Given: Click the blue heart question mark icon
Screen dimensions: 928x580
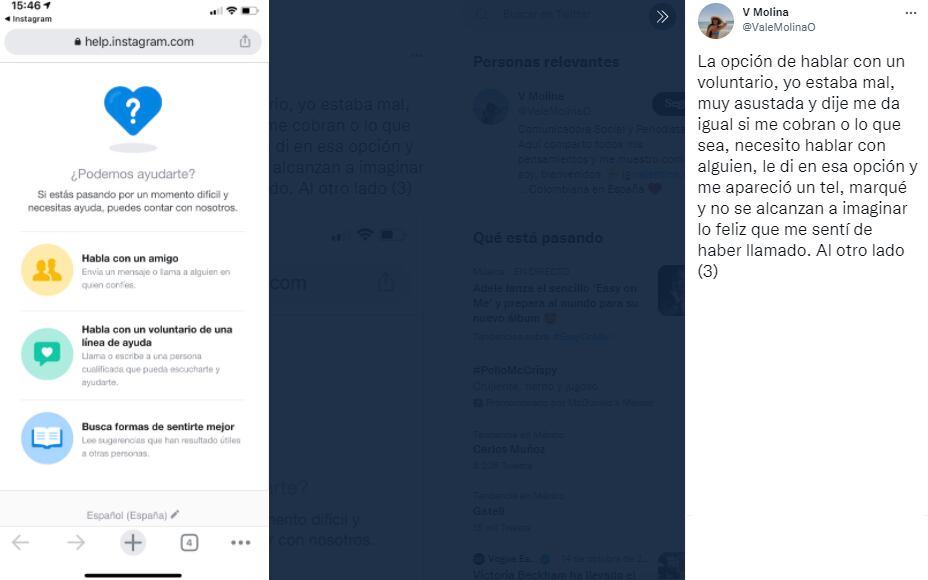Looking at the screenshot, I should point(133,111).
